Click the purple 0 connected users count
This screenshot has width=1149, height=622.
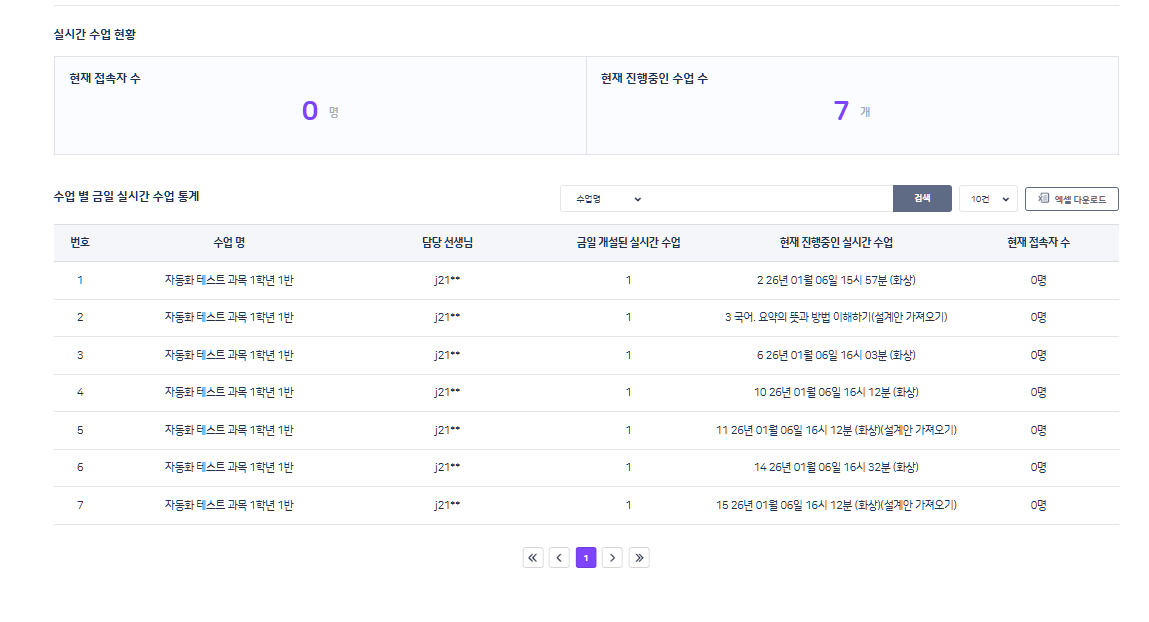click(310, 111)
